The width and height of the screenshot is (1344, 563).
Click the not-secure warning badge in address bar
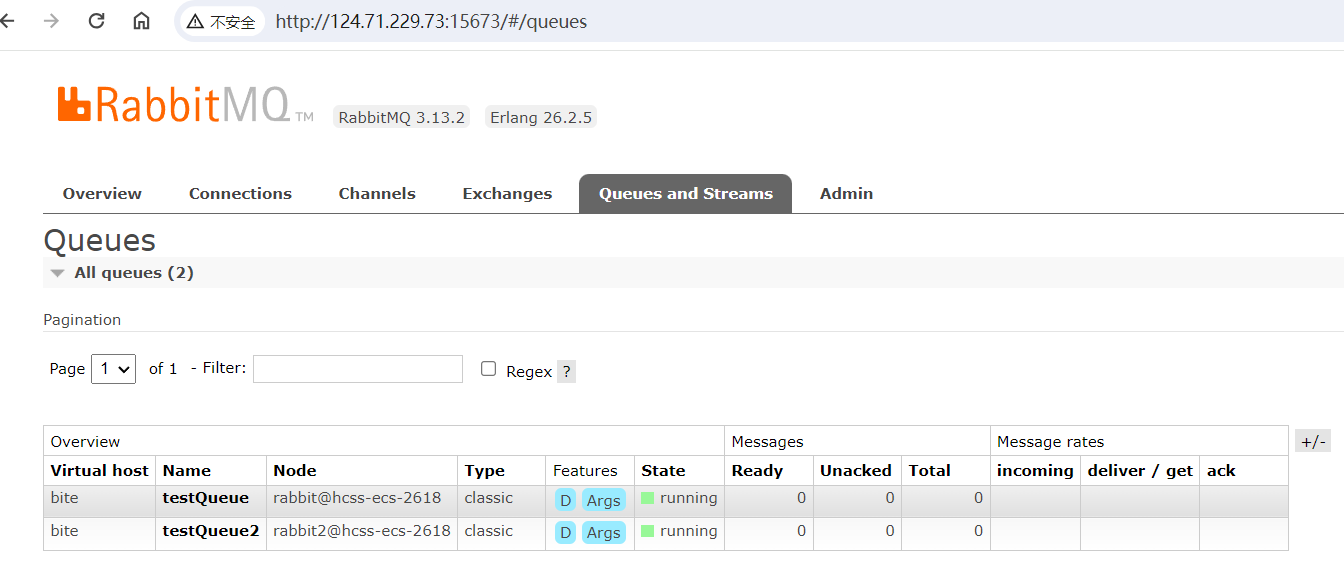click(x=220, y=21)
